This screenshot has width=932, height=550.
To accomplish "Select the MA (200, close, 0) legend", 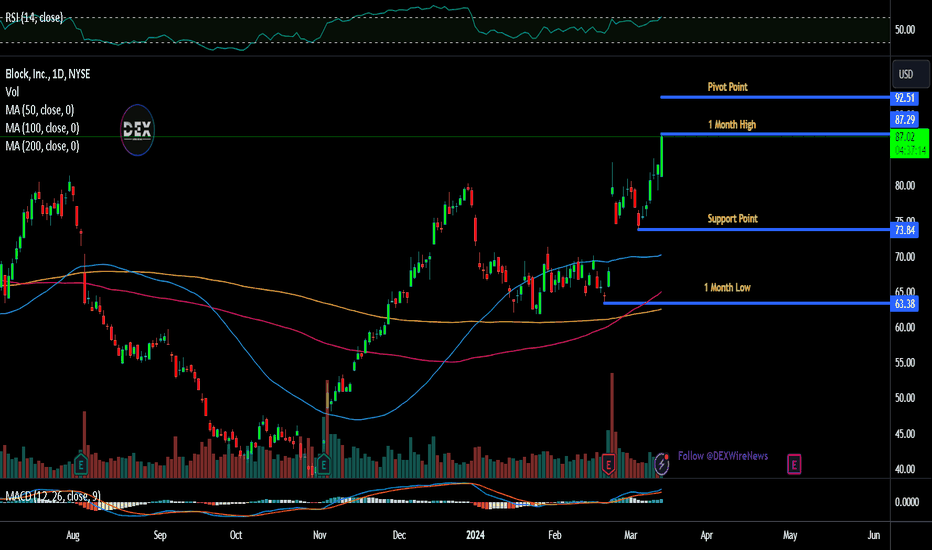I will click(x=42, y=146).
